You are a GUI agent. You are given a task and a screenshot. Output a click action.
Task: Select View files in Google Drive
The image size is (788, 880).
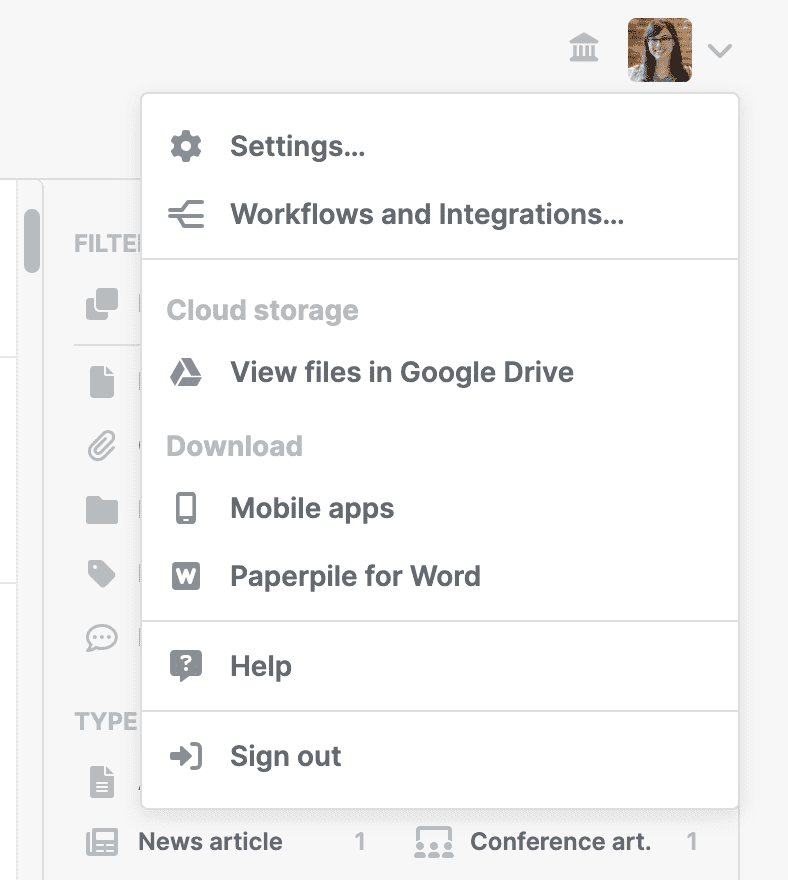click(x=402, y=373)
